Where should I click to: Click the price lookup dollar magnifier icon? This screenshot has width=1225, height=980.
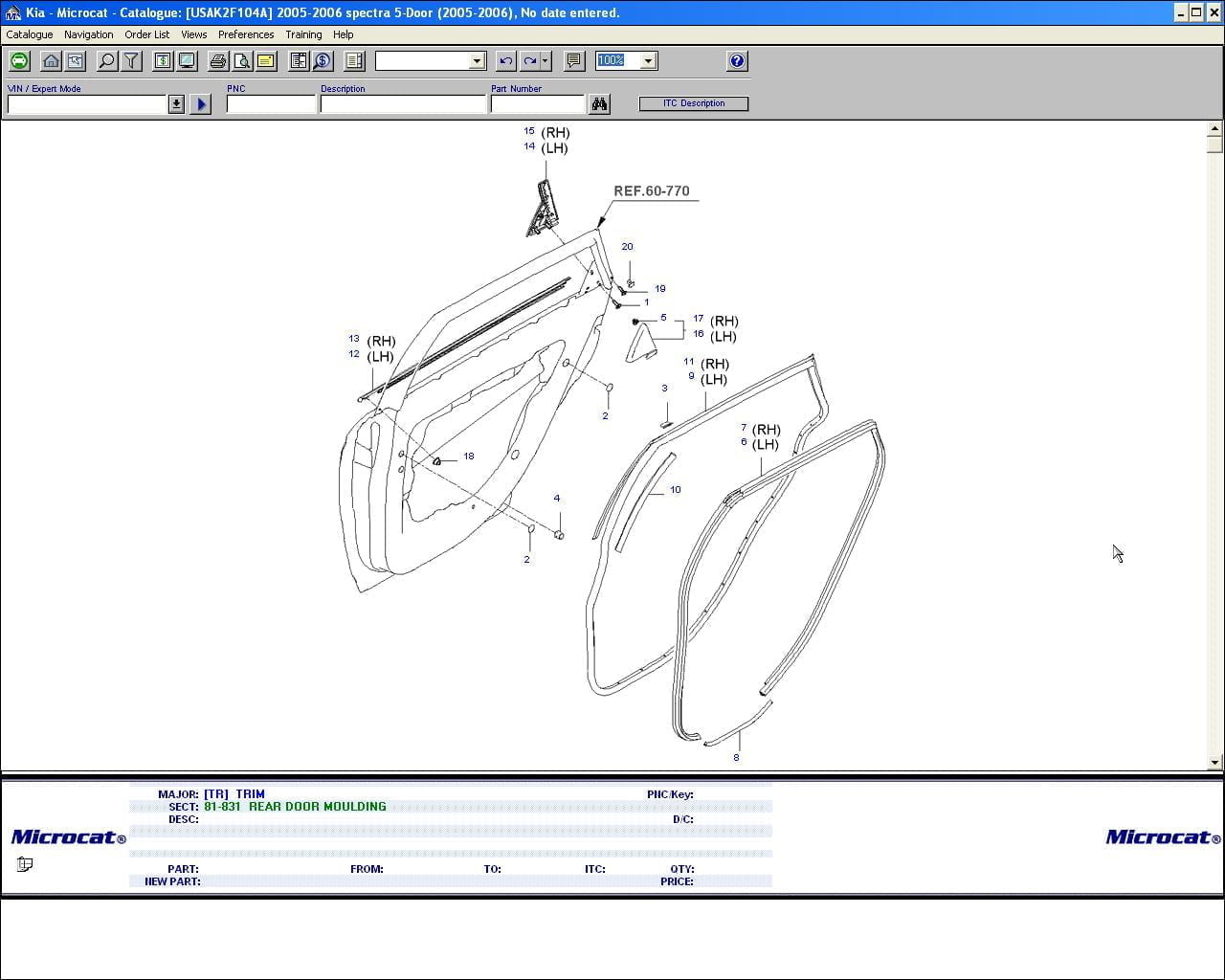pos(323,61)
